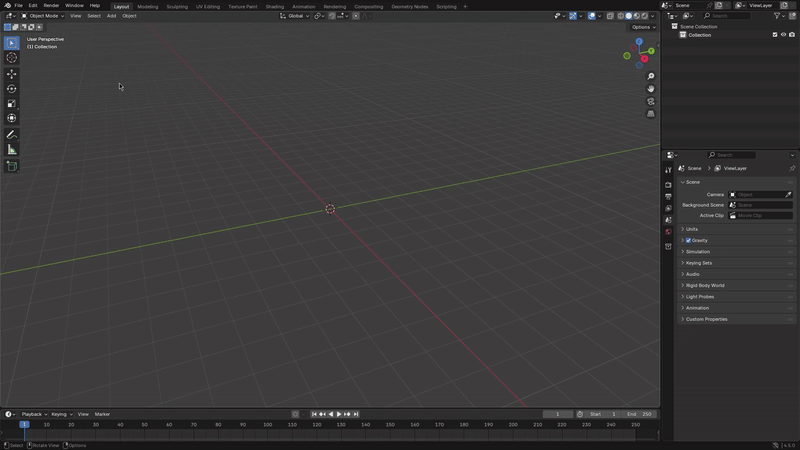Screen dimensions: 800x450
Task: Switch to the Modeling workspace tab
Action: coord(147,7)
